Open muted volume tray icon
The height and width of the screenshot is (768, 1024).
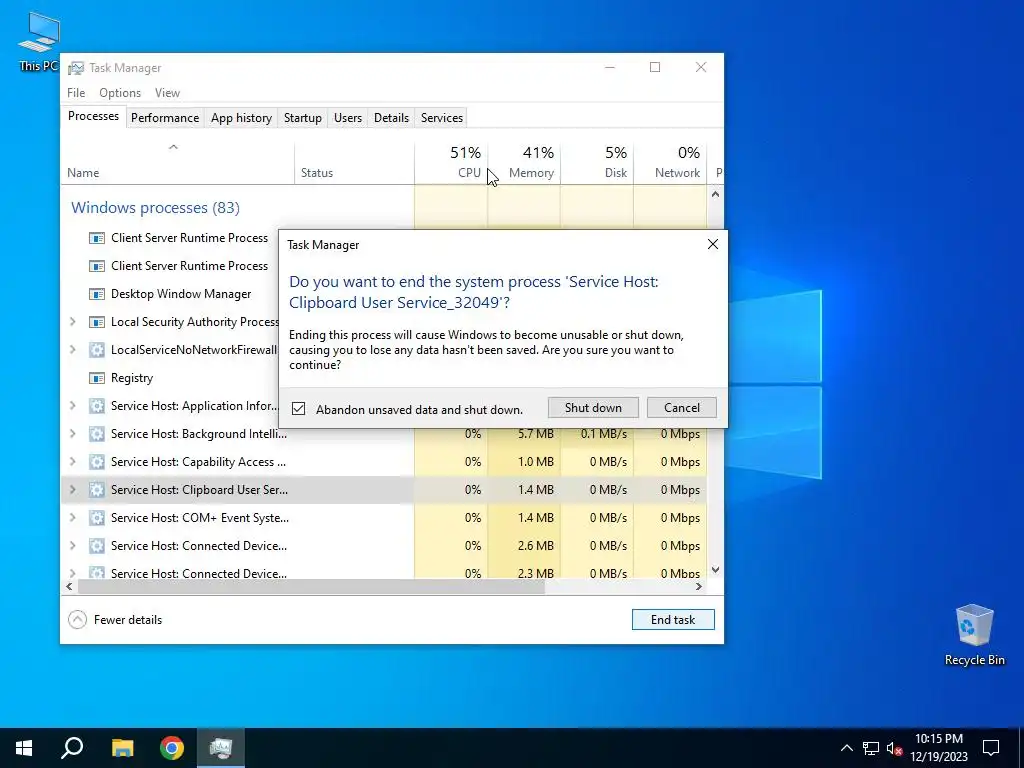(x=894, y=748)
